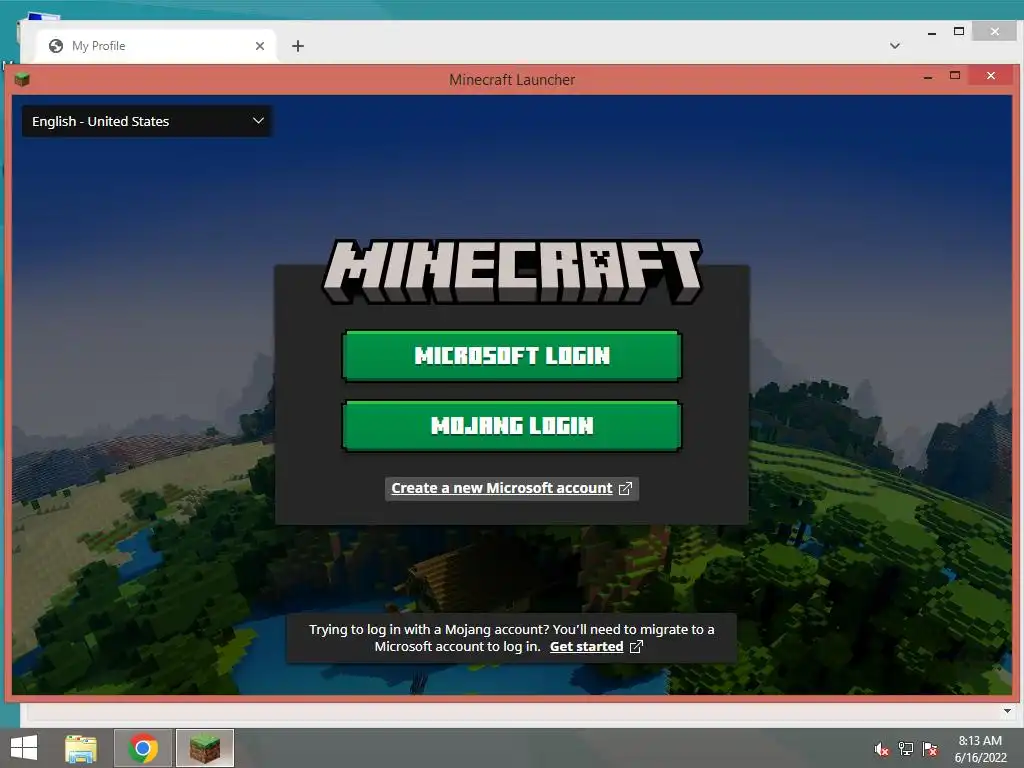Screen dimensions: 1024x768
Task: Click the Minecraft Launcher taskbar icon
Action: (205, 748)
